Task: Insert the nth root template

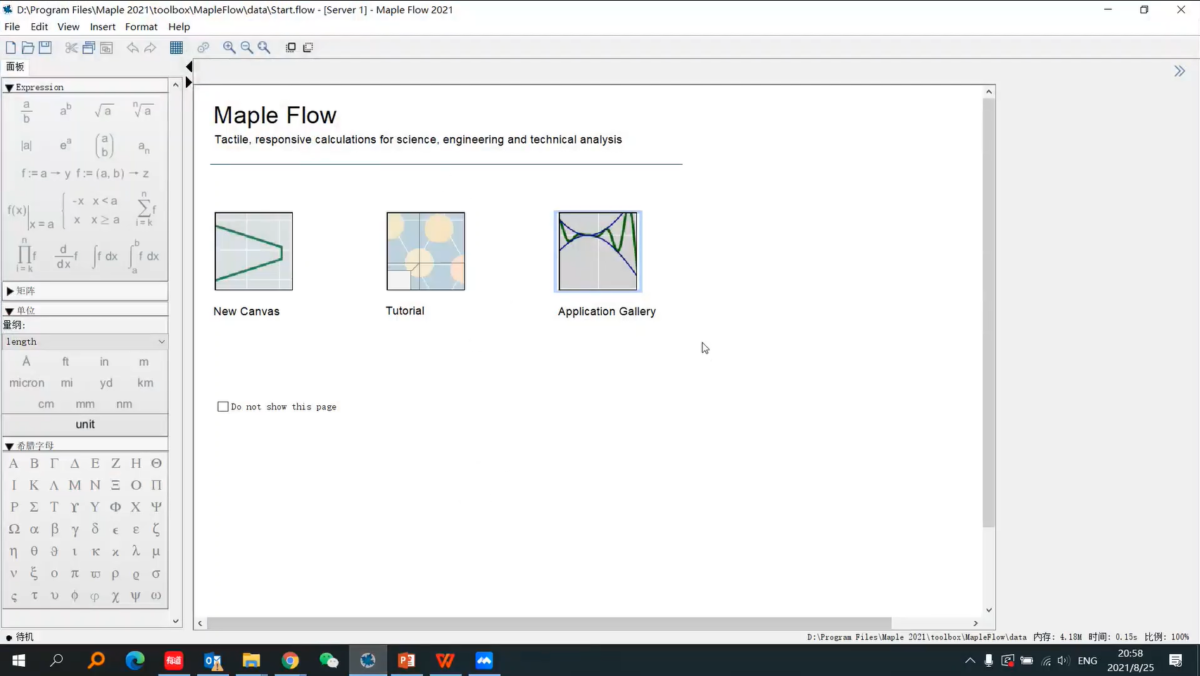Action: click(x=143, y=110)
